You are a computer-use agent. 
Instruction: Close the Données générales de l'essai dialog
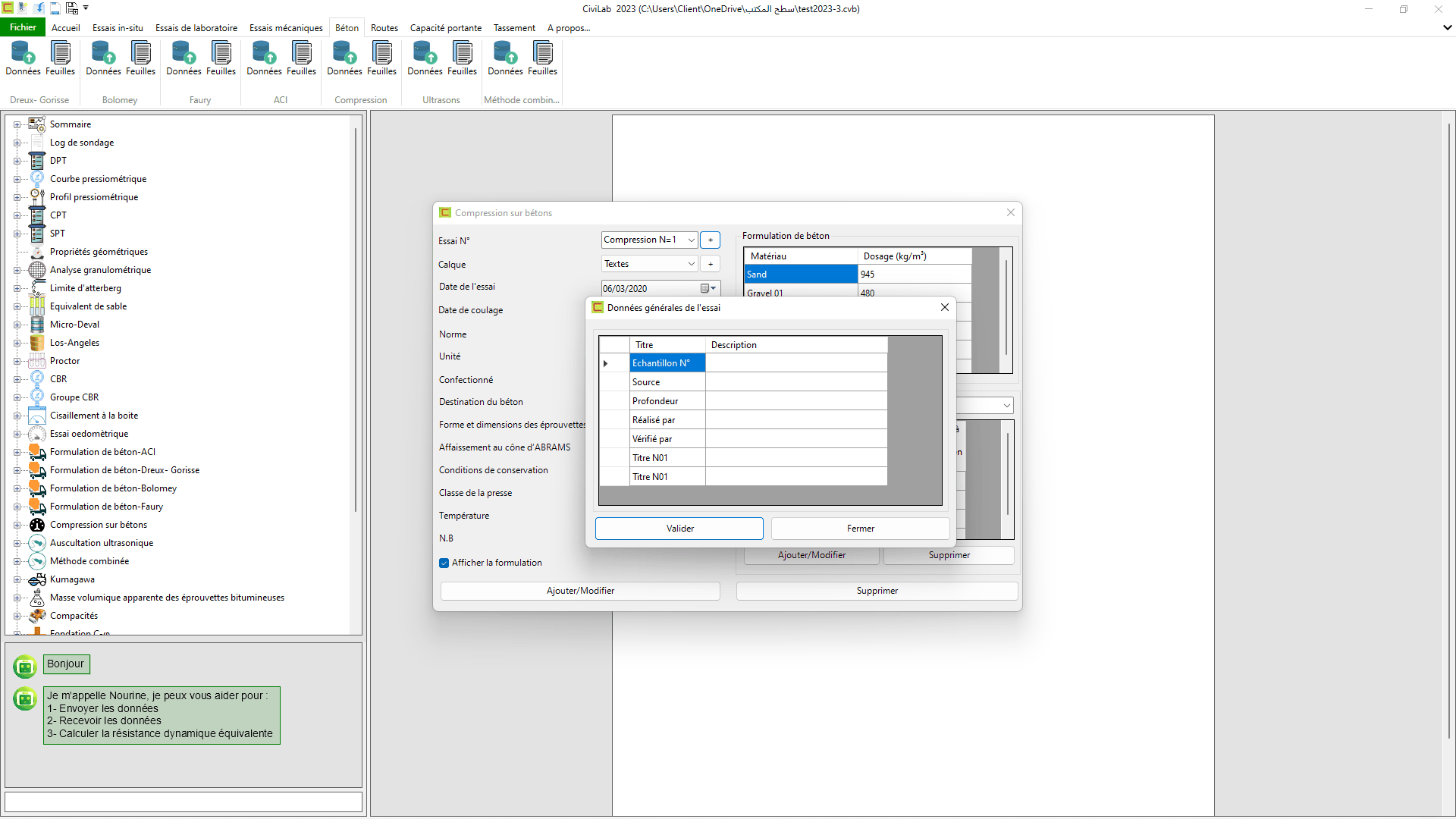pyautogui.click(x=944, y=307)
